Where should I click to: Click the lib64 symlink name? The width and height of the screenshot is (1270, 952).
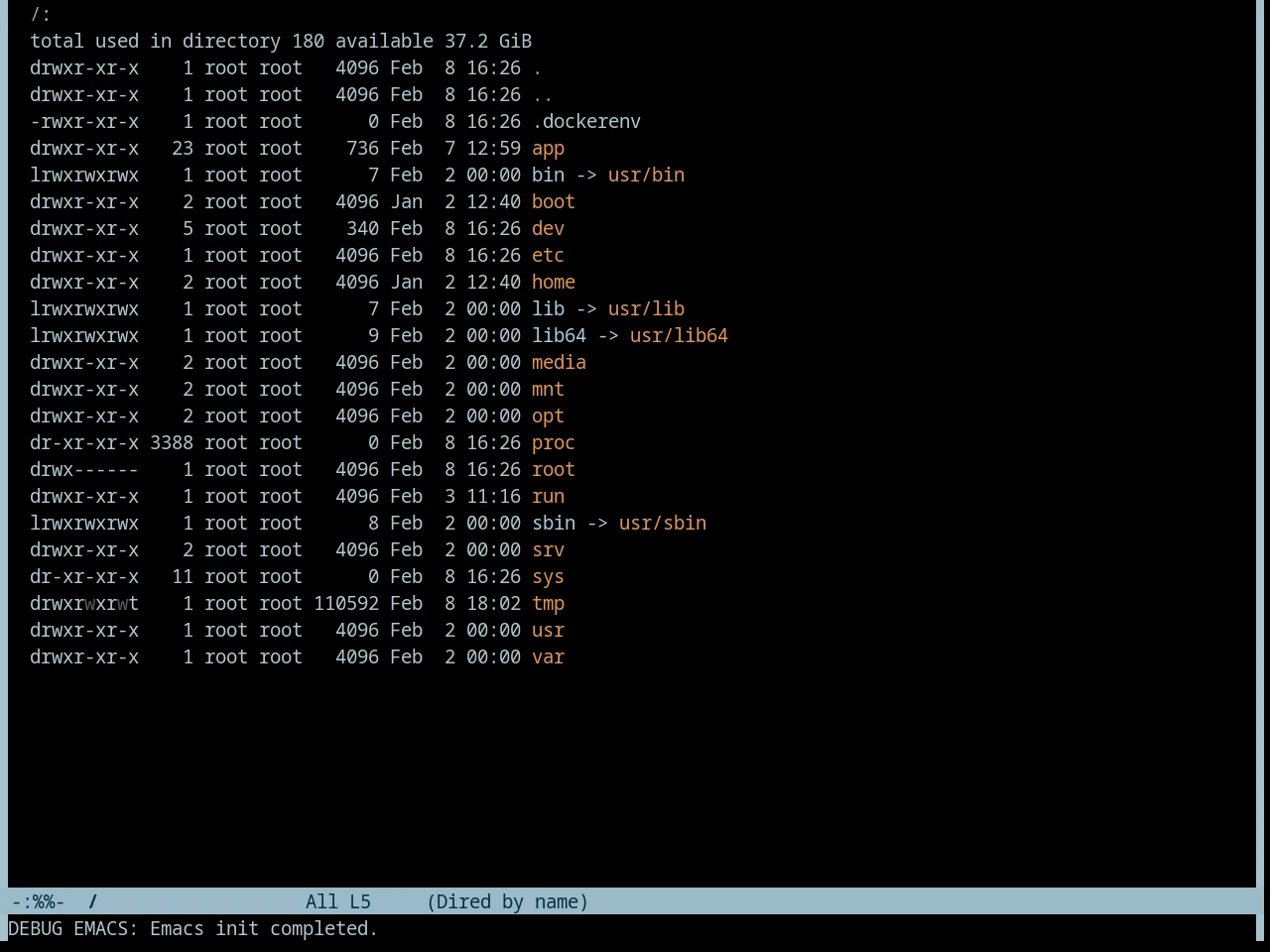(x=559, y=336)
